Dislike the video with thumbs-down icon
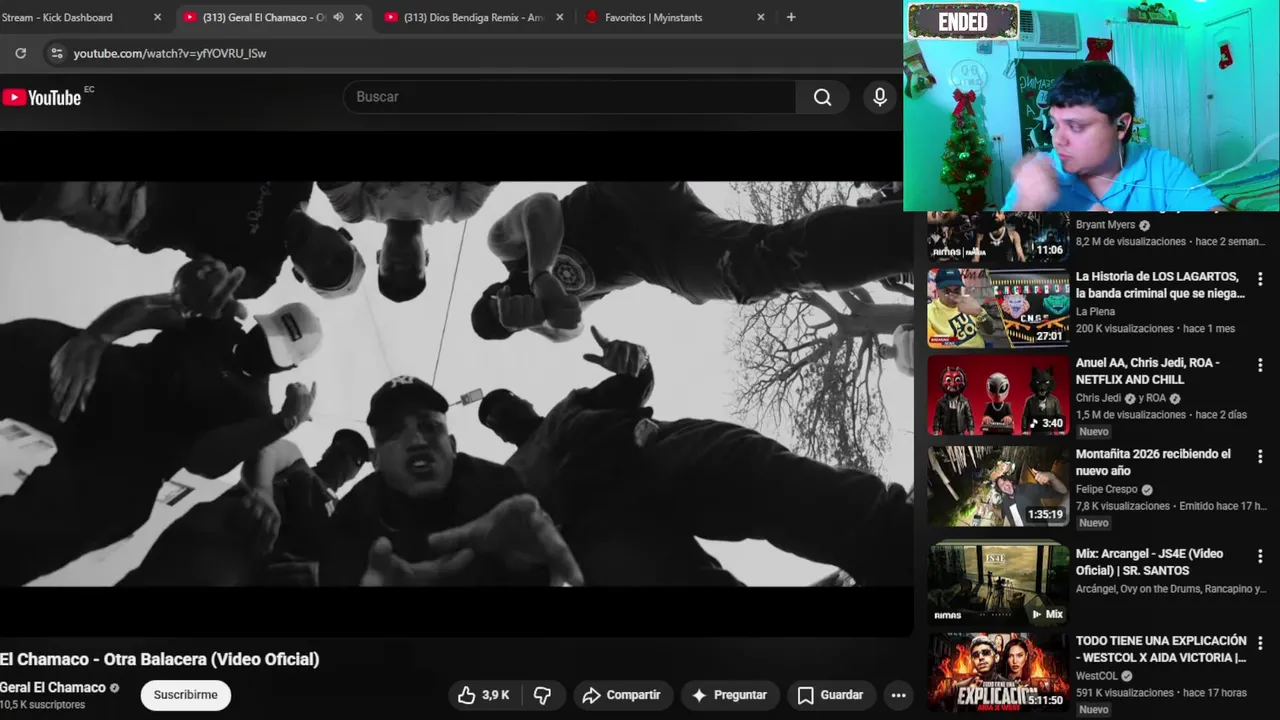This screenshot has width=1280, height=720. coord(543,695)
